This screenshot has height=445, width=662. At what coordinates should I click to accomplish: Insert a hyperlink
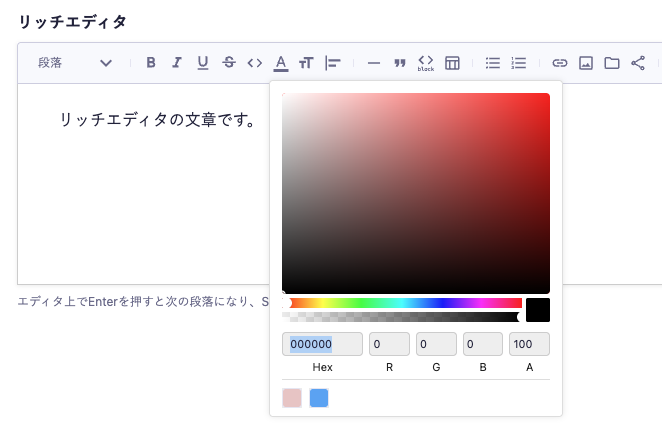560,63
